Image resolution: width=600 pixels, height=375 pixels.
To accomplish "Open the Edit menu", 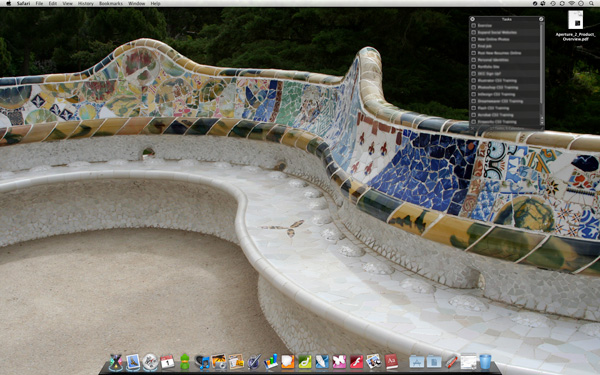I will (x=53, y=3).
